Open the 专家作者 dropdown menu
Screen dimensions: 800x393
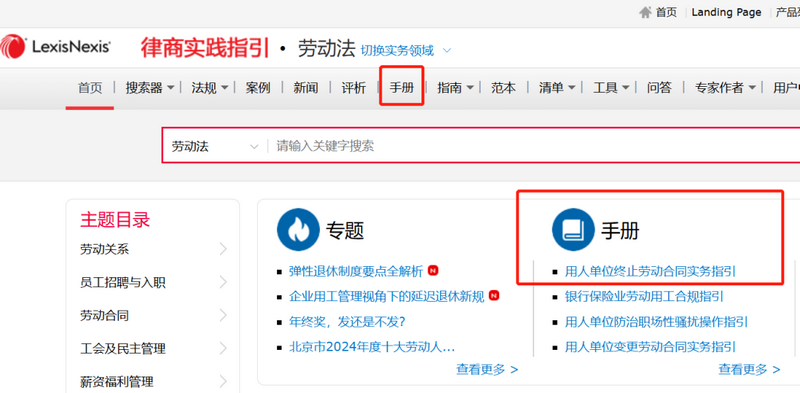[x=725, y=88]
